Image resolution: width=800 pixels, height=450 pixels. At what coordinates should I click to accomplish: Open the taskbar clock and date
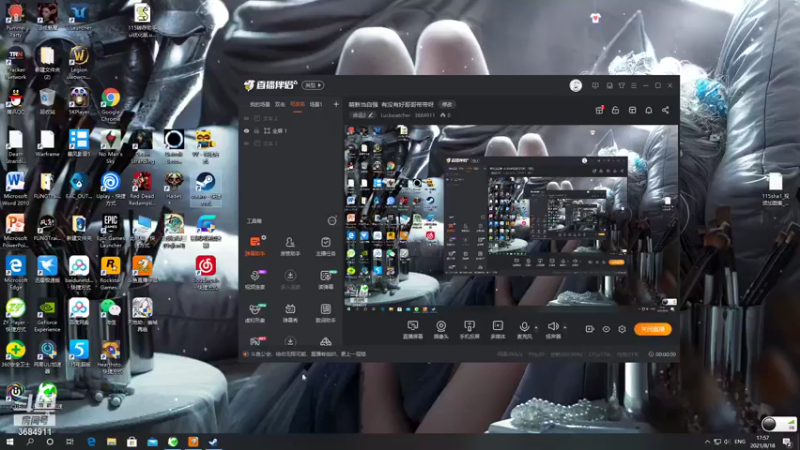click(x=762, y=442)
